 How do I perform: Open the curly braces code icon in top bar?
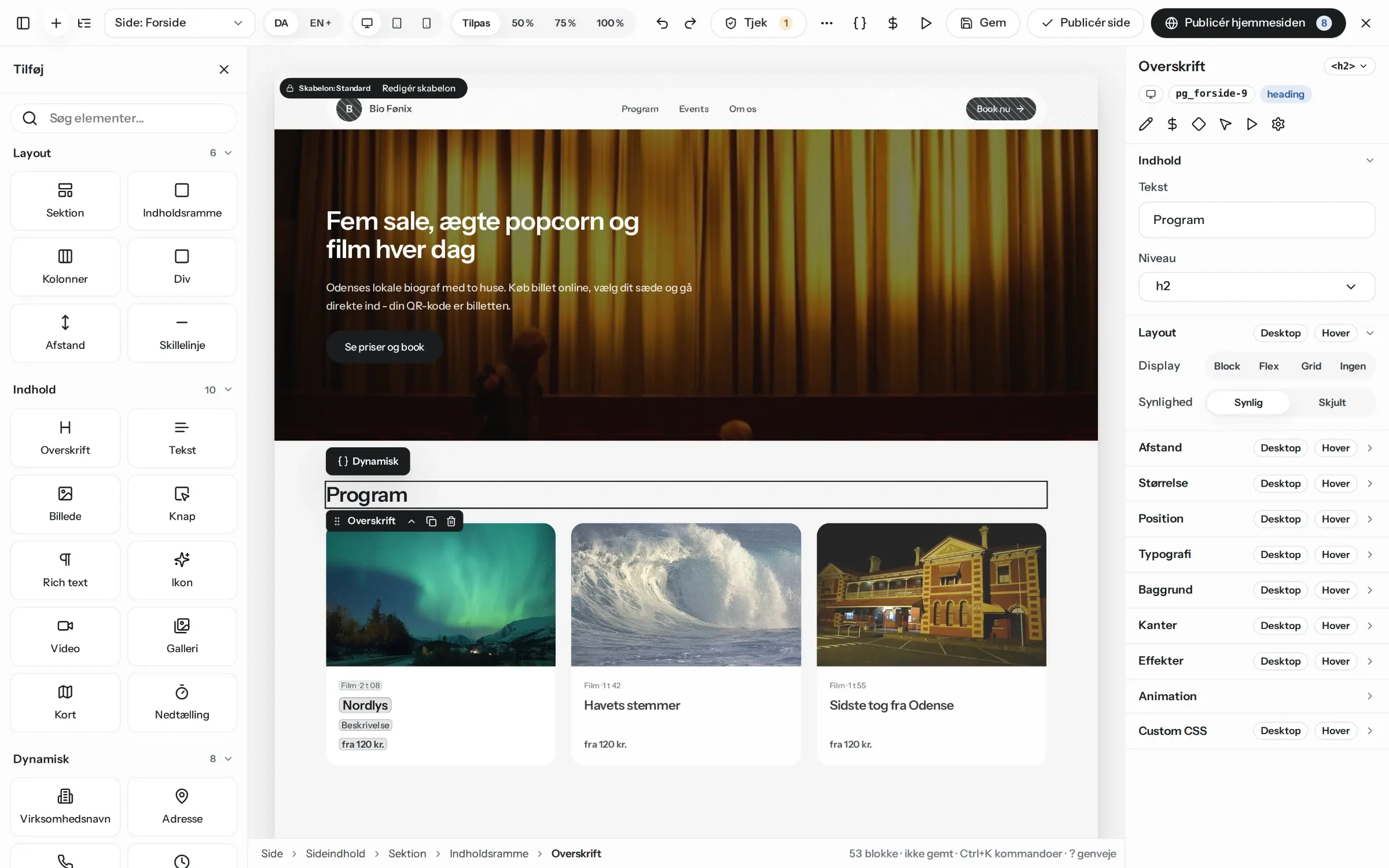(x=860, y=23)
